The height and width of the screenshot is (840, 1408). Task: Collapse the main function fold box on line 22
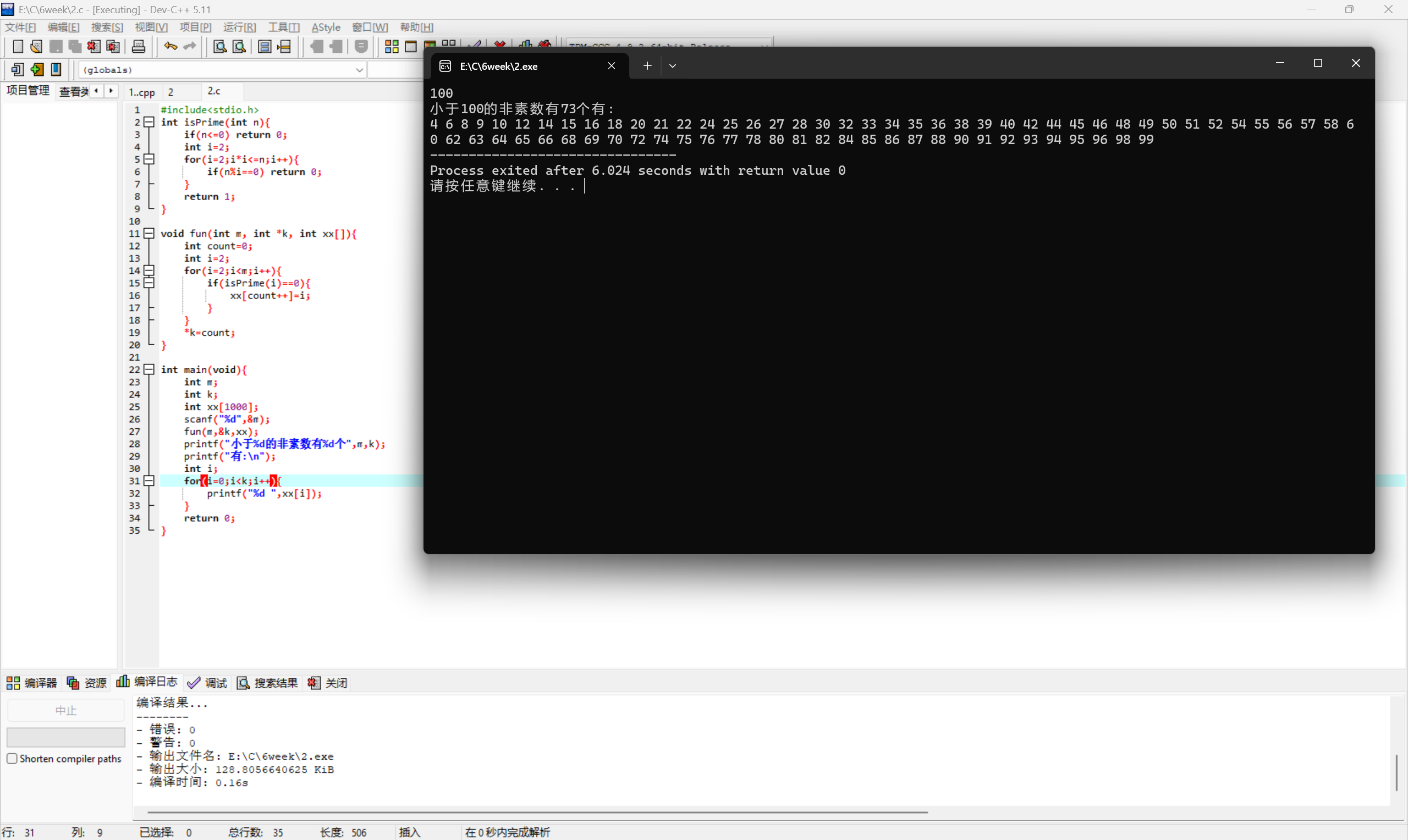149,369
